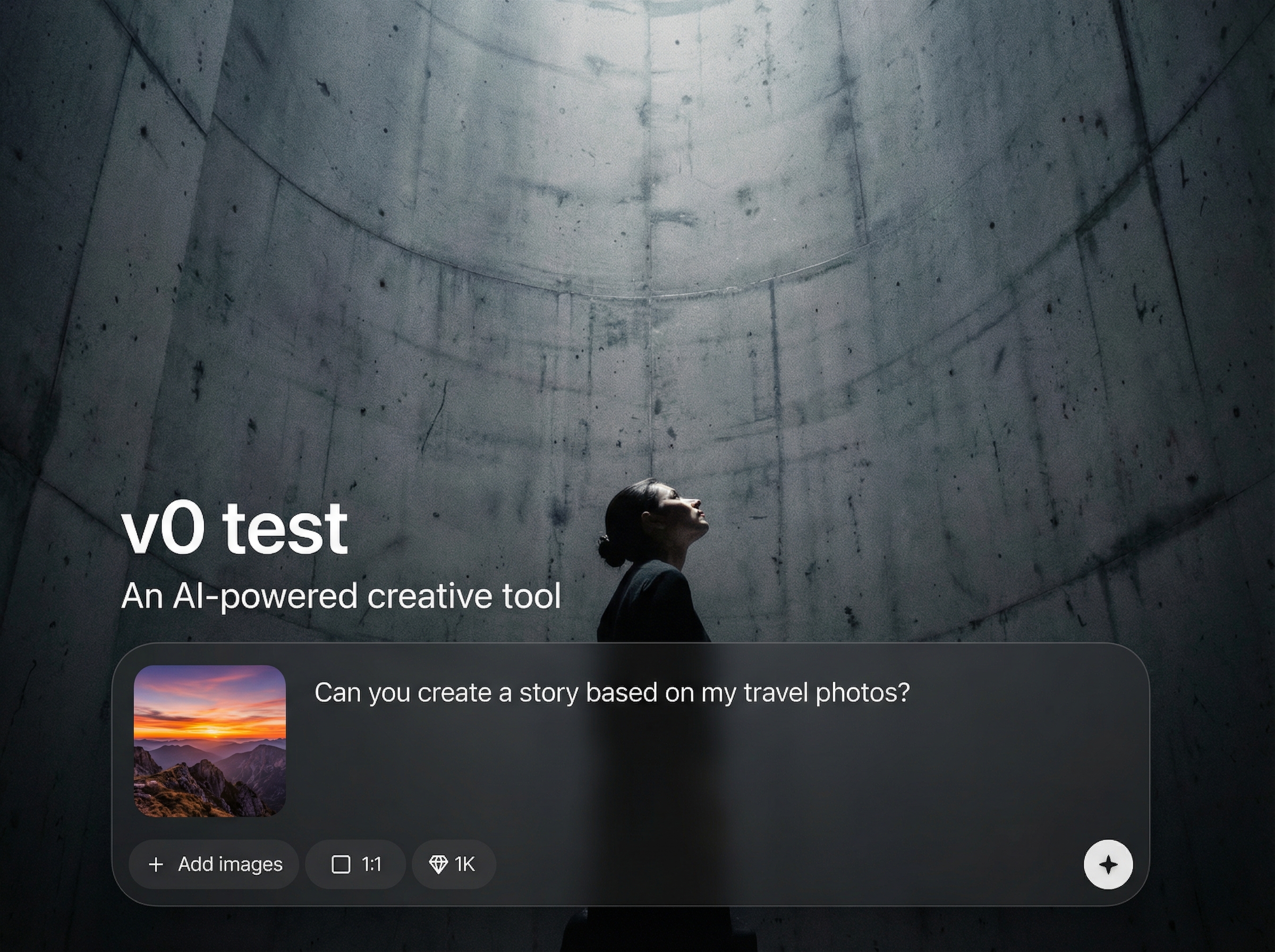The width and height of the screenshot is (1275, 952).
Task: Click the "v0 test" heading
Action: (234, 528)
